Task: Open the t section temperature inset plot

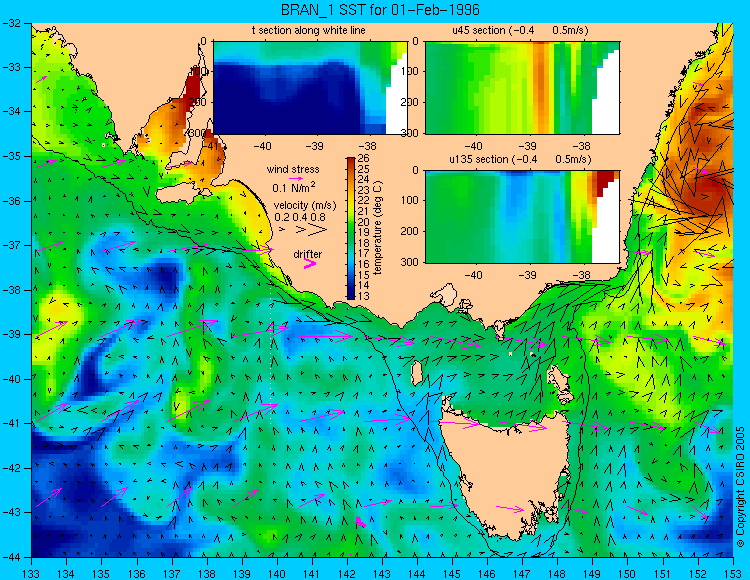Action: click(x=310, y=88)
